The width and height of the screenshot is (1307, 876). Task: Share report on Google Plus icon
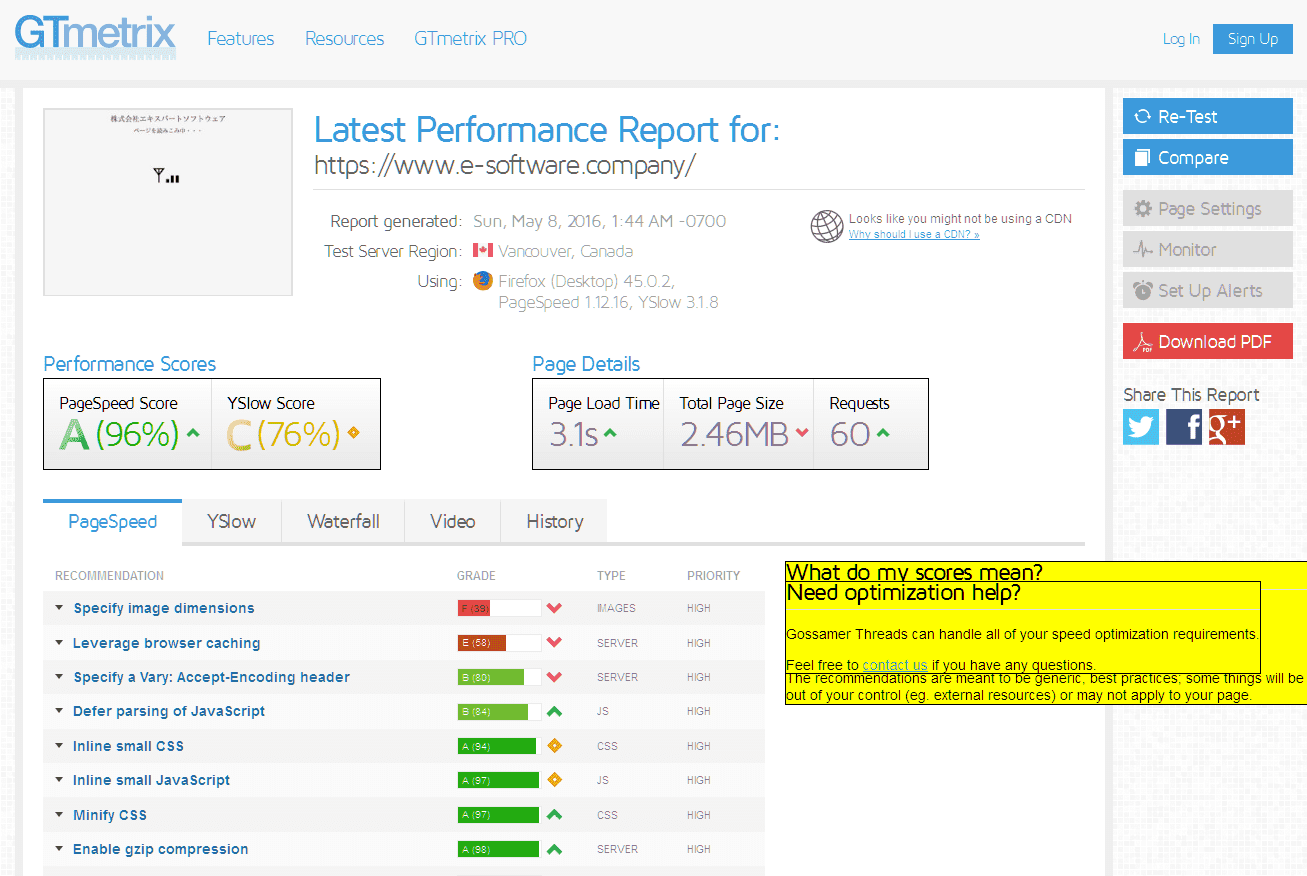tap(1226, 427)
